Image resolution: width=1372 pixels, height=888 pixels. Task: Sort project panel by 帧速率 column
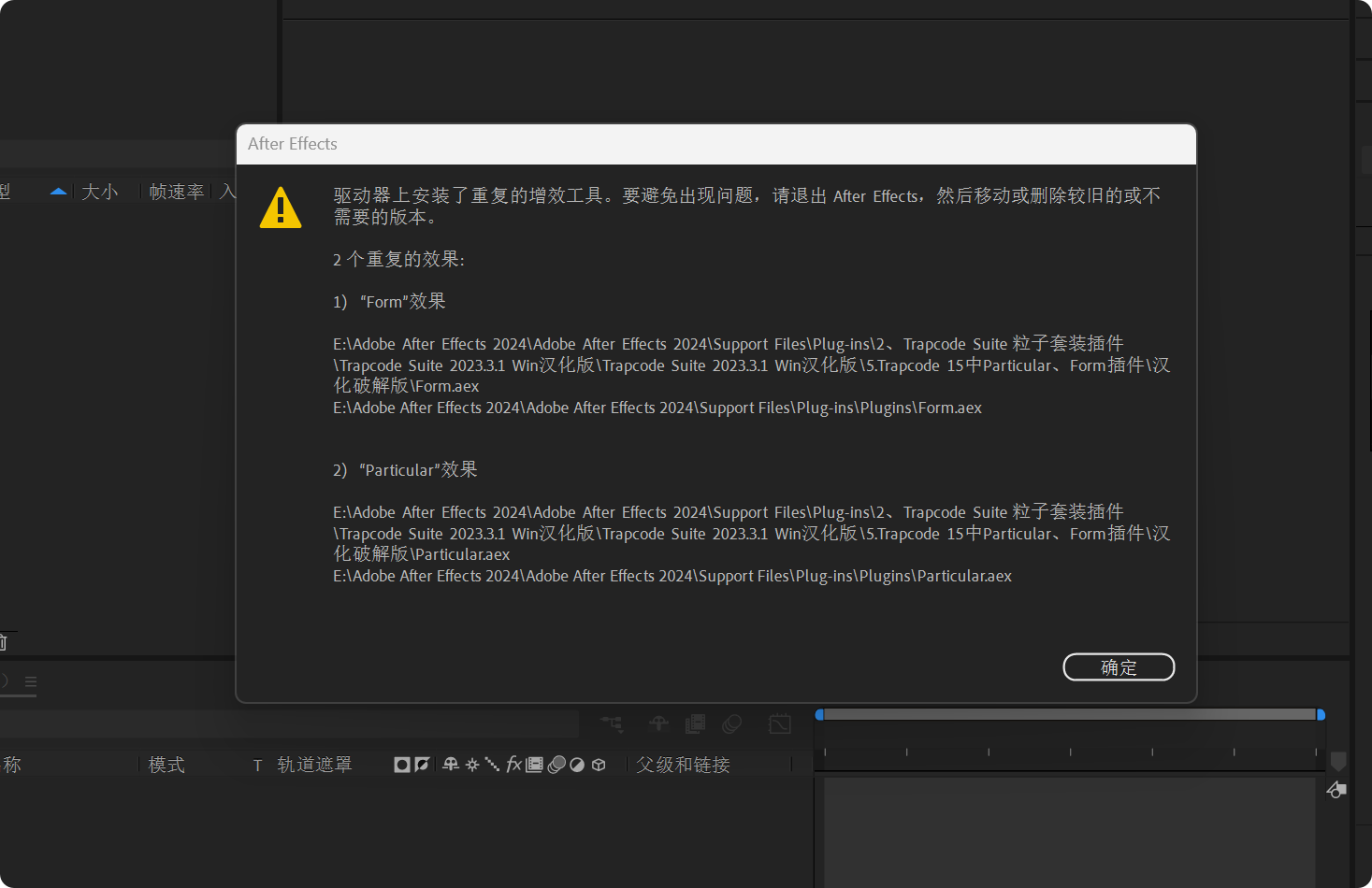click(177, 192)
